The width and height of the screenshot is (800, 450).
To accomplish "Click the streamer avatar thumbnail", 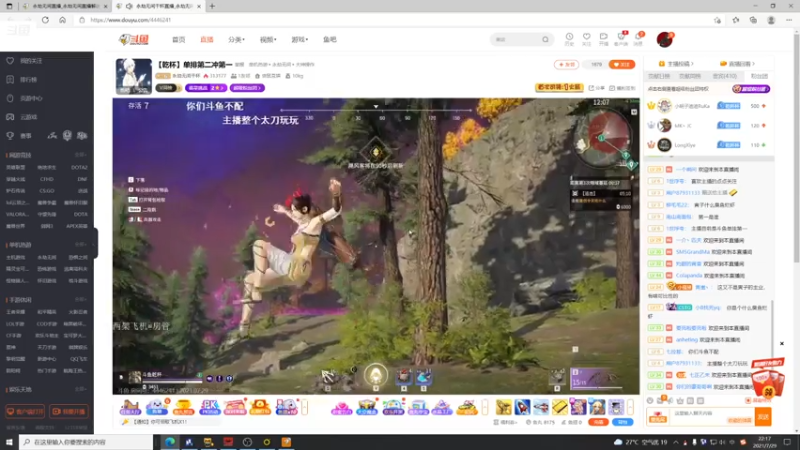I will click(134, 77).
